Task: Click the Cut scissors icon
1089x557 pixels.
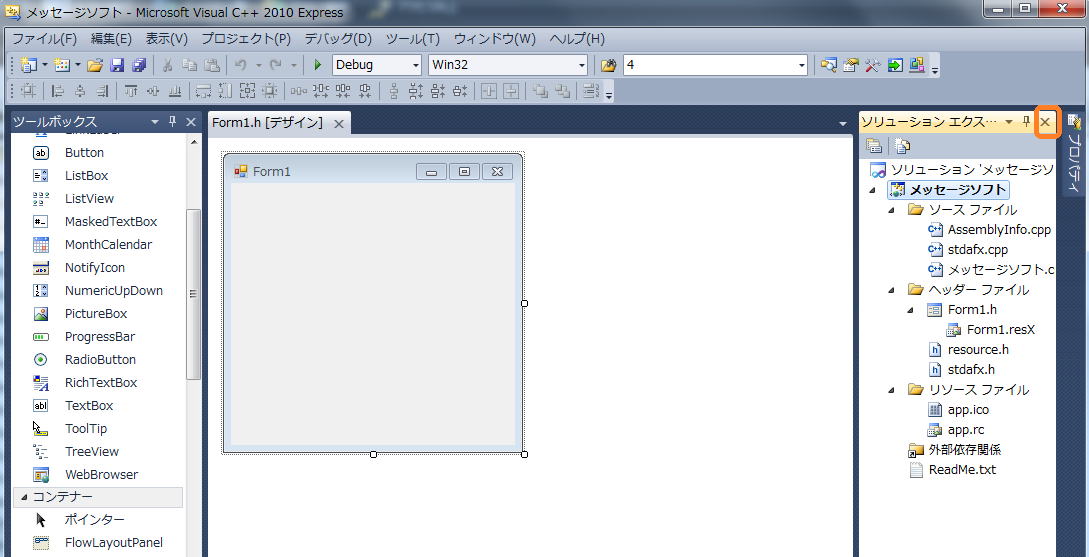Action: click(167, 65)
